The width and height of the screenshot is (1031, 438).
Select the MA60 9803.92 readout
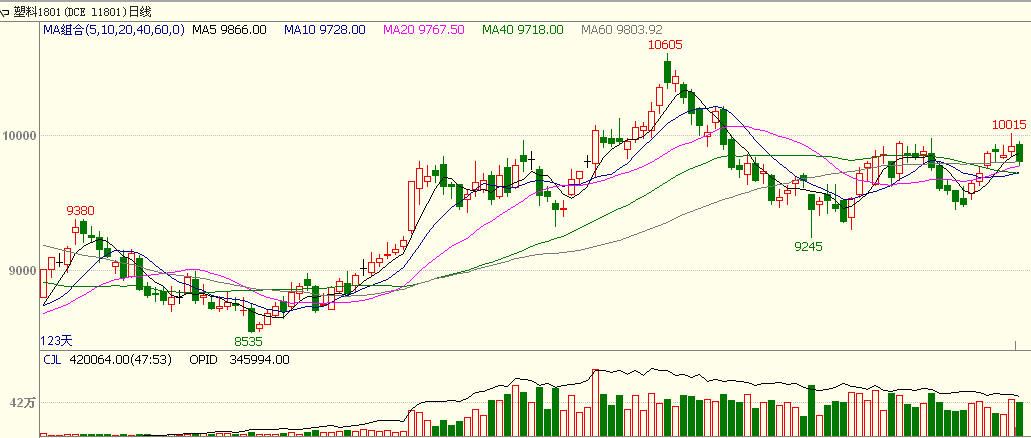[x=622, y=30]
